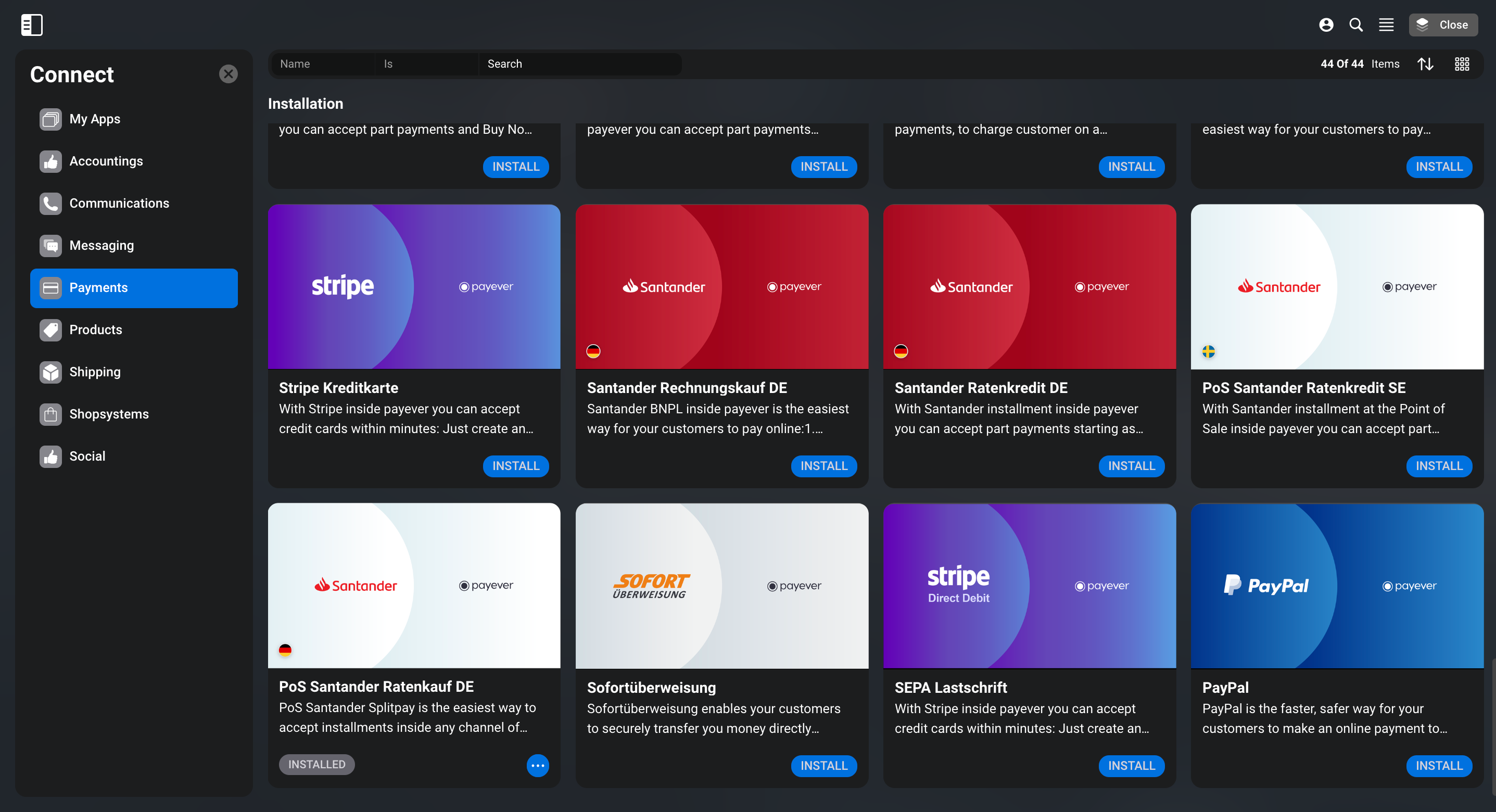Open the PoS Santander Ratenkauf DE card image
1496x812 pixels.
414,586
